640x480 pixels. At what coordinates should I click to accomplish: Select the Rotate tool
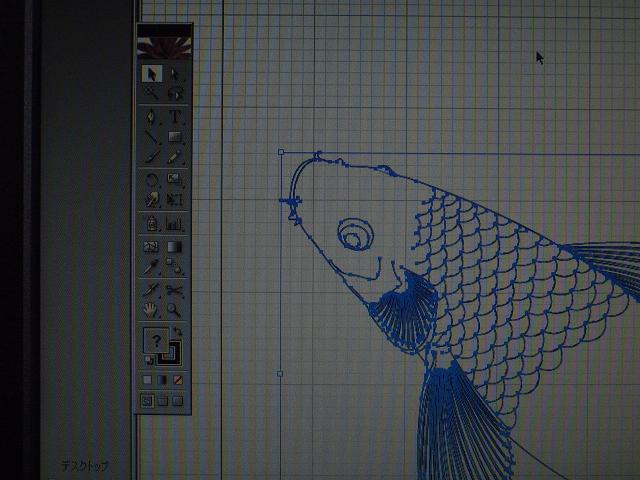click(152, 180)
